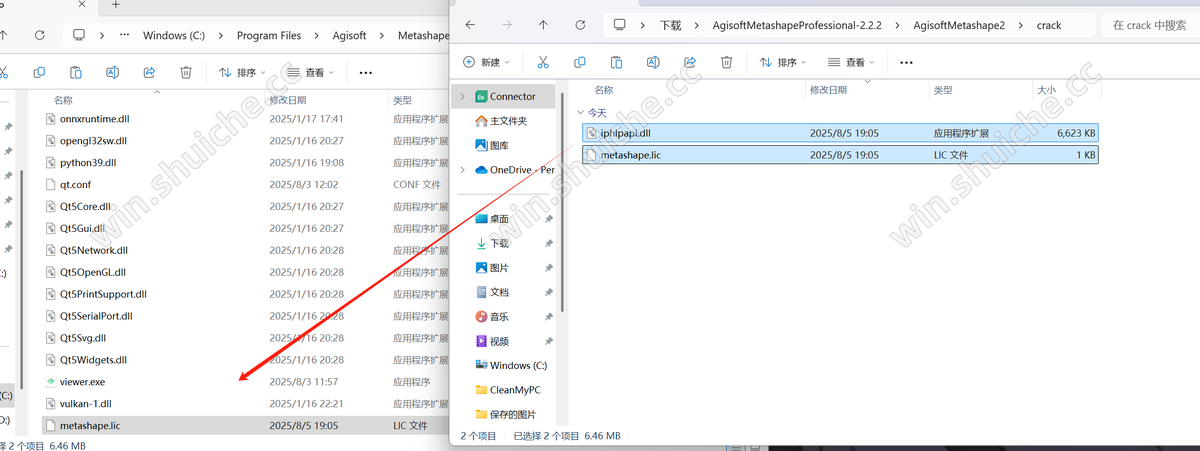Click Program Files breadcrumb in Metashape window
Image resolution: width=1200 pixels, height=451 pixels.
(269, 35)
